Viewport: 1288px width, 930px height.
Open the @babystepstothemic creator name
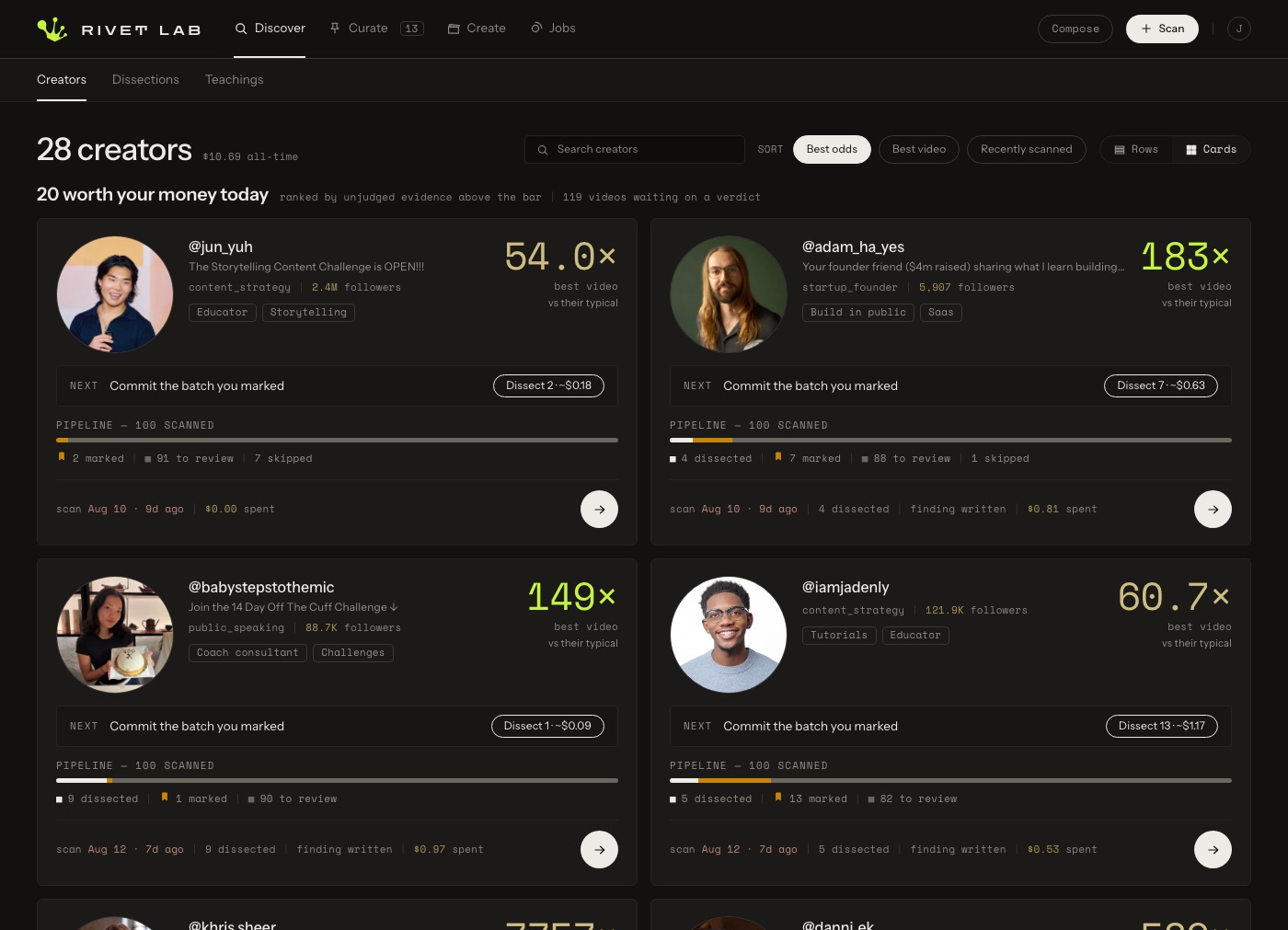click(x=261, y=587)
